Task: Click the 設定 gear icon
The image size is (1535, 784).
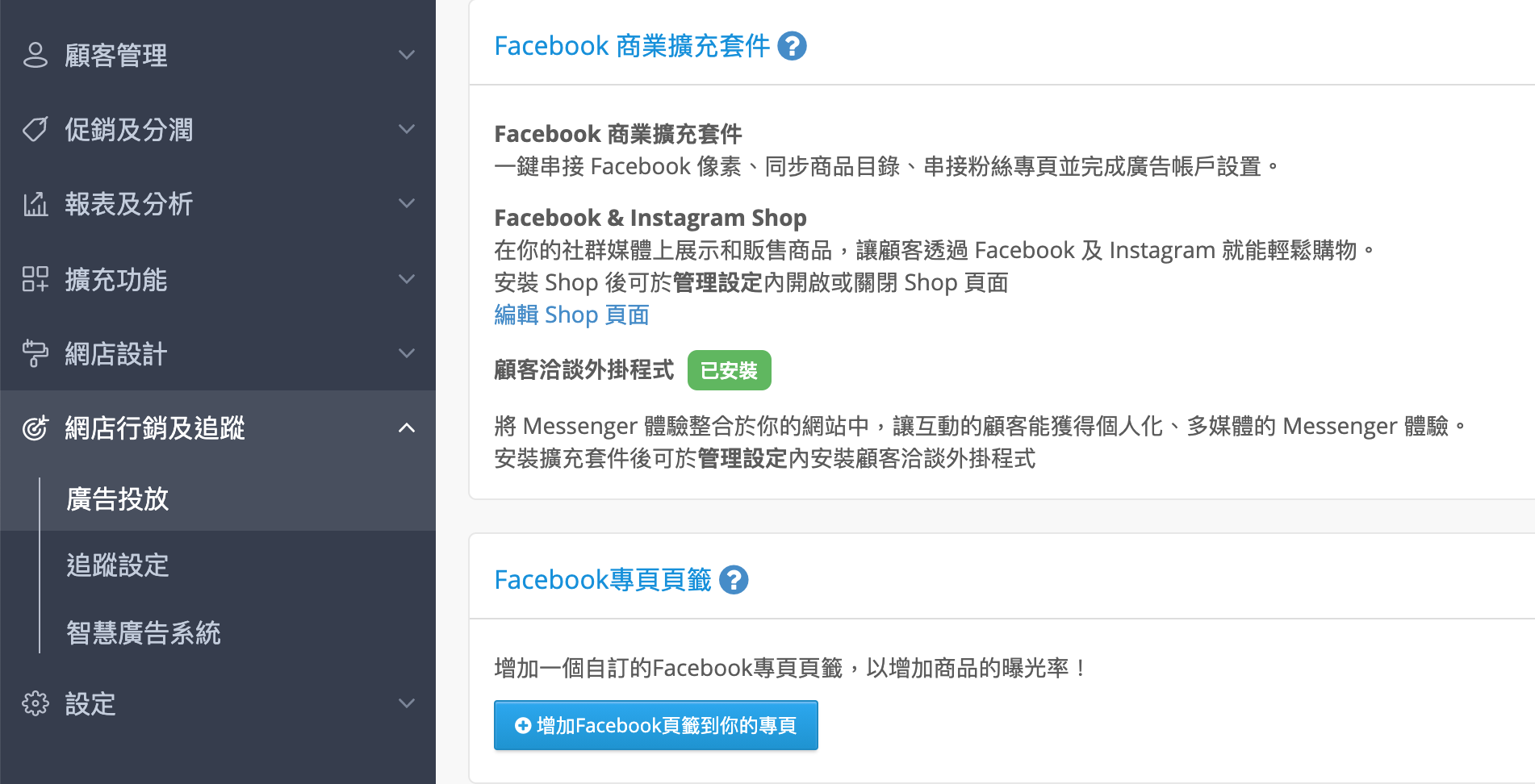Action: coord(36,703)
